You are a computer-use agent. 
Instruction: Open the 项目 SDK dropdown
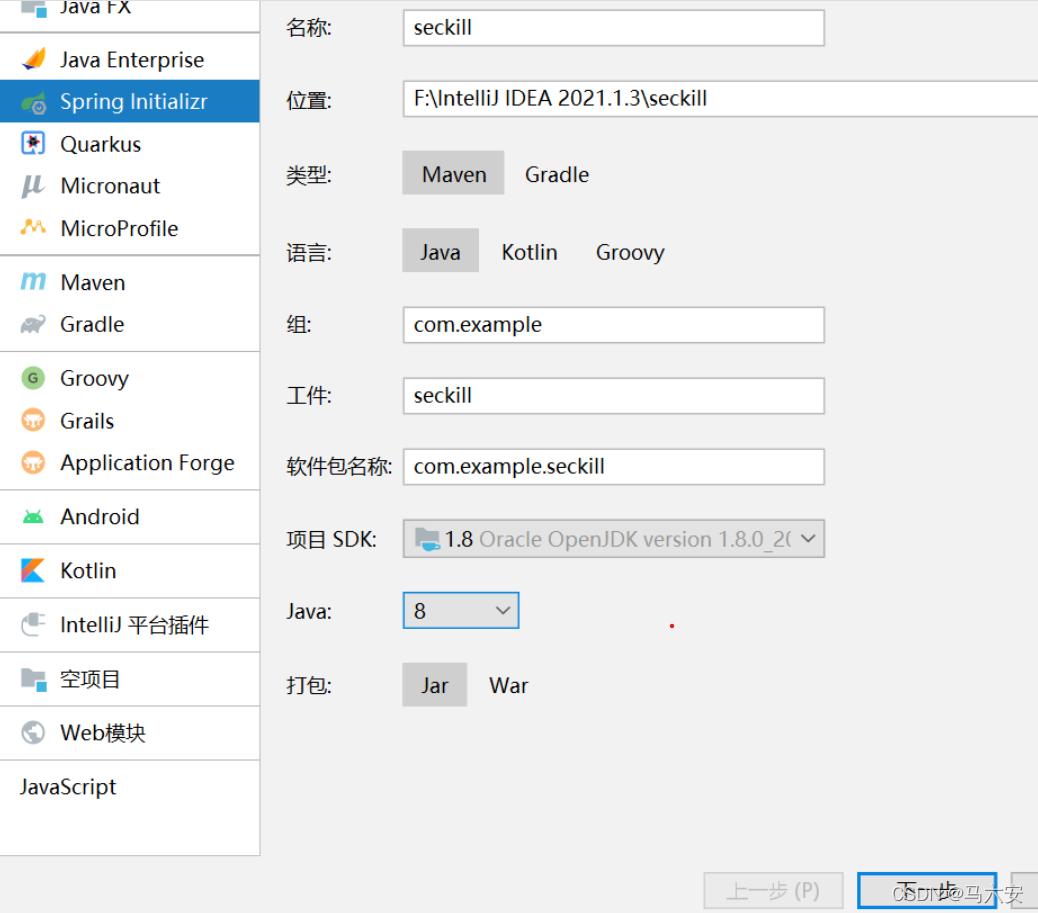[614, 538]
